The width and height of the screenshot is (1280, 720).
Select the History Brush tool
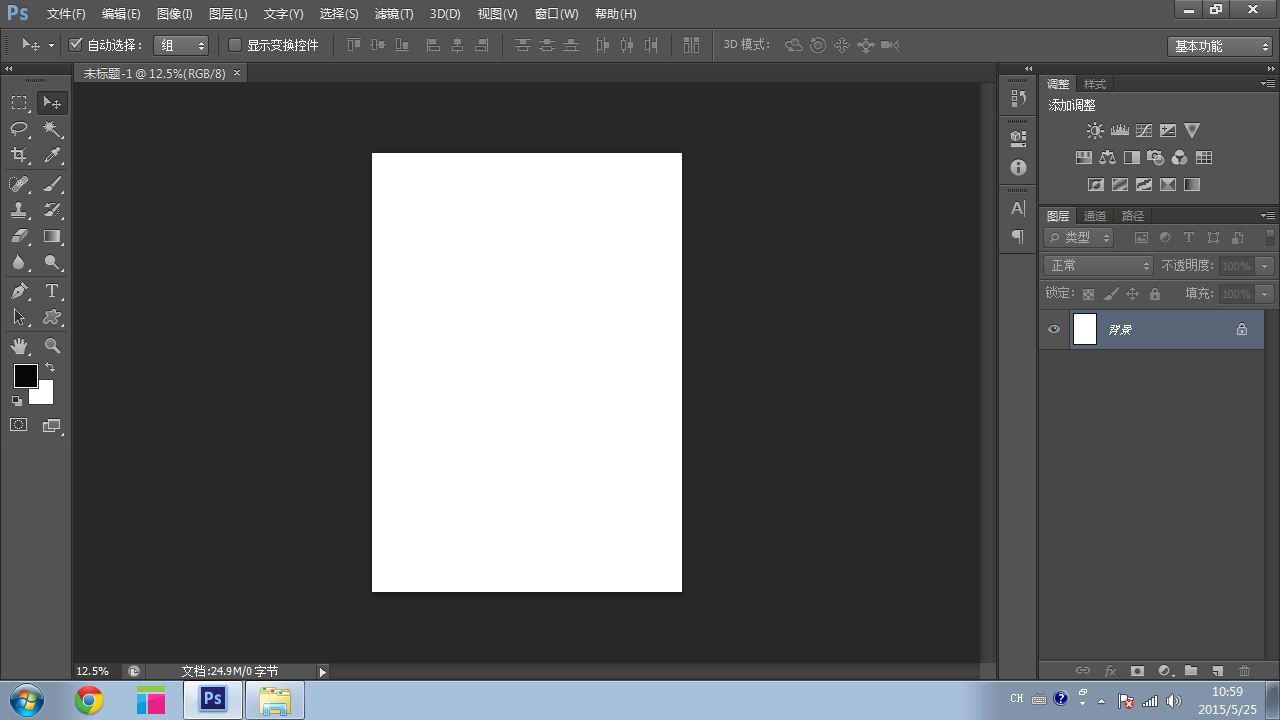52,210
